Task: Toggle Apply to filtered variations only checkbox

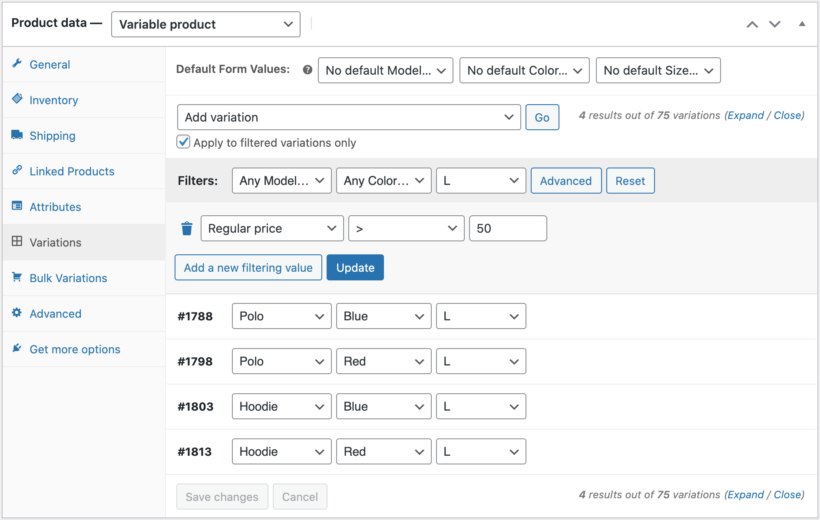Action: click(x=183, y=142)
